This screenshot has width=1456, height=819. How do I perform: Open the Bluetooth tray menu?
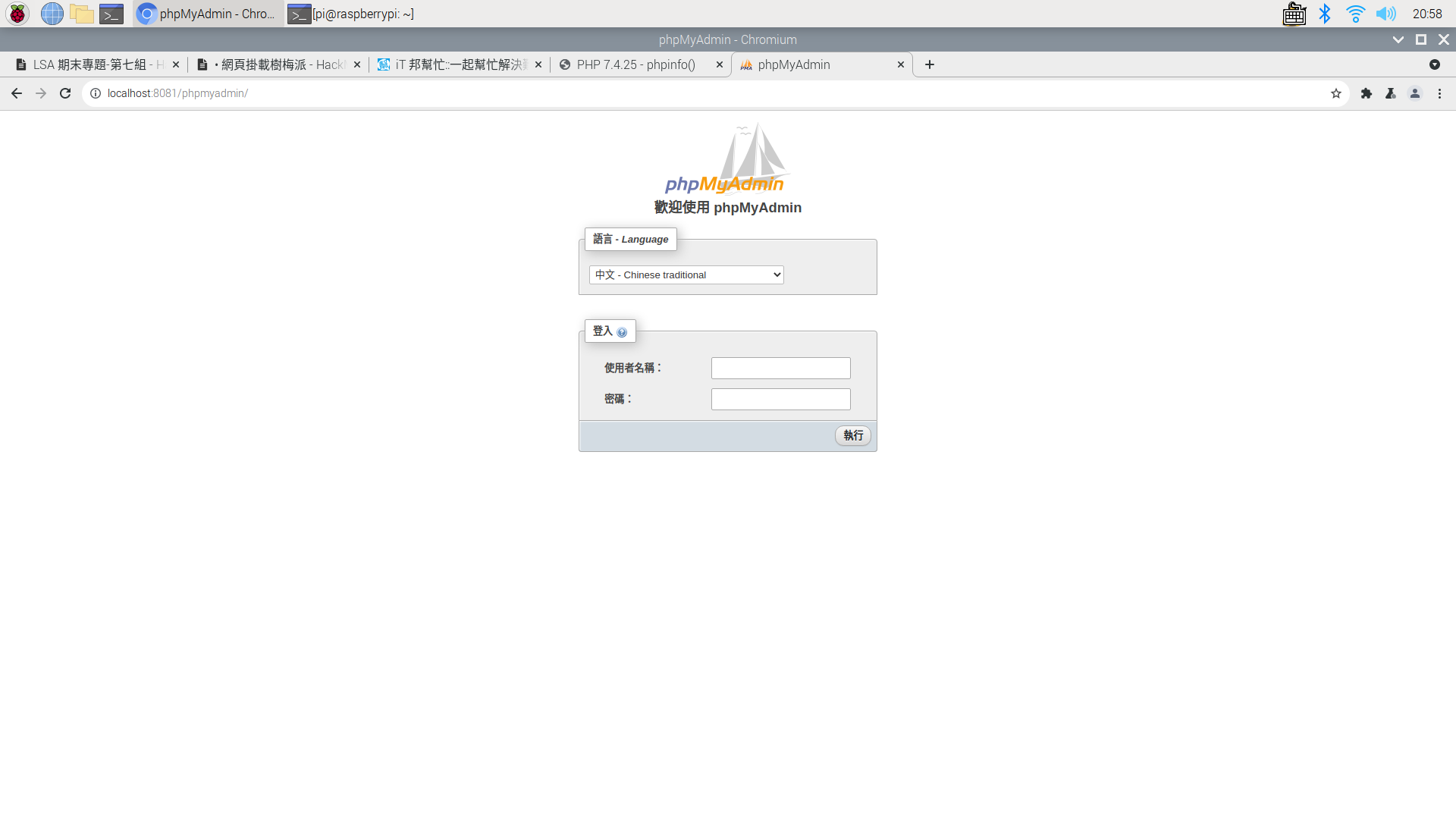pos(1325,14)
